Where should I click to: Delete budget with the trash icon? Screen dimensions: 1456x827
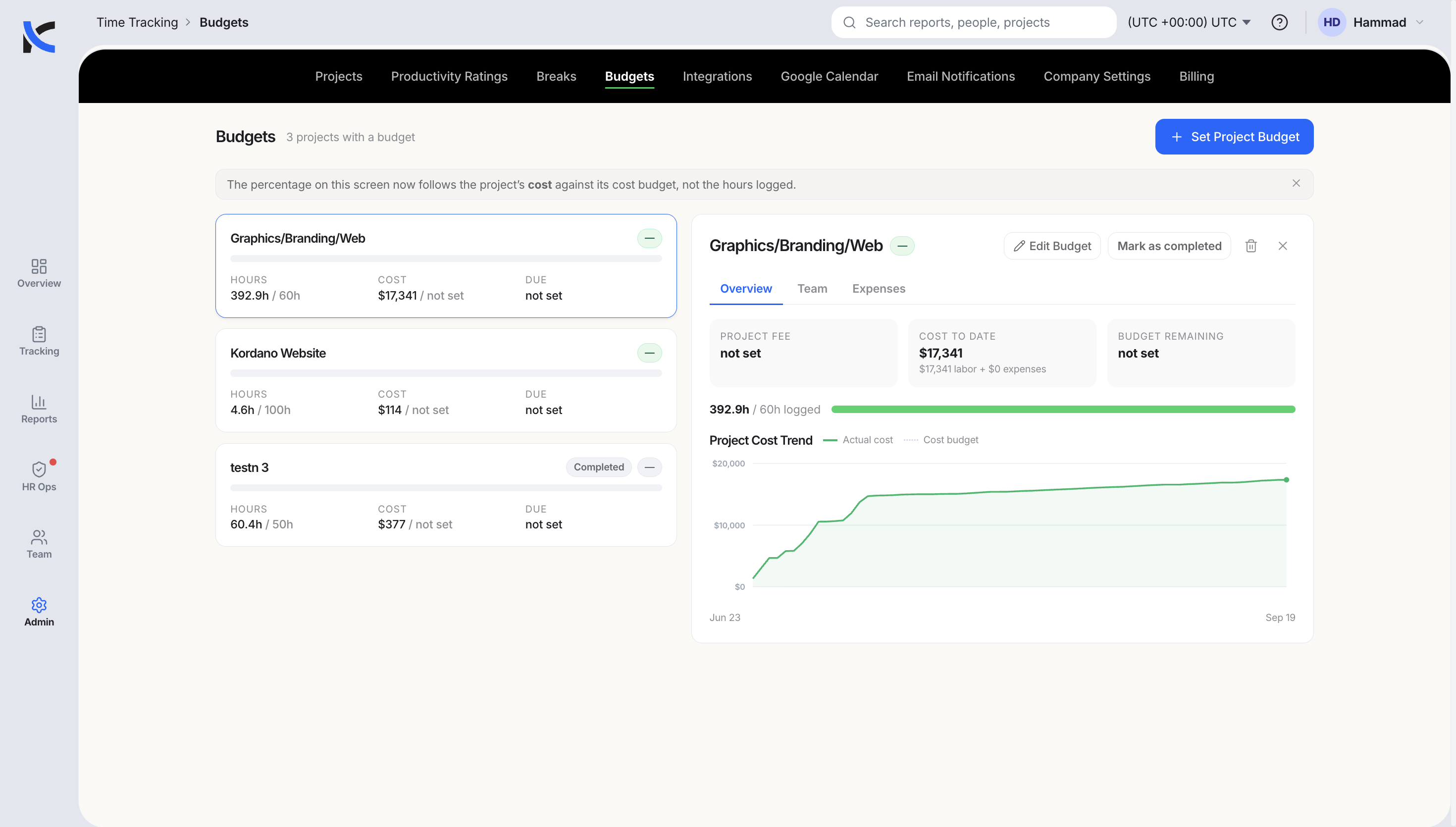(x=1251, y=246)
